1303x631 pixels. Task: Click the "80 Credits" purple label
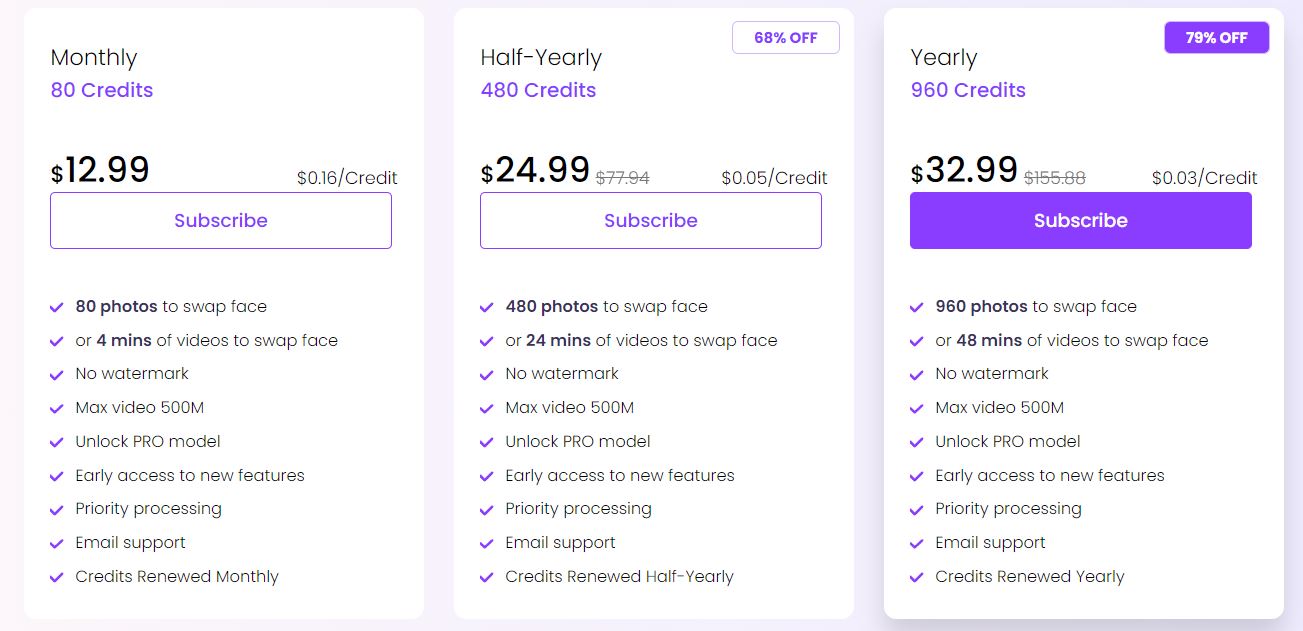click(x=102, y=90)
